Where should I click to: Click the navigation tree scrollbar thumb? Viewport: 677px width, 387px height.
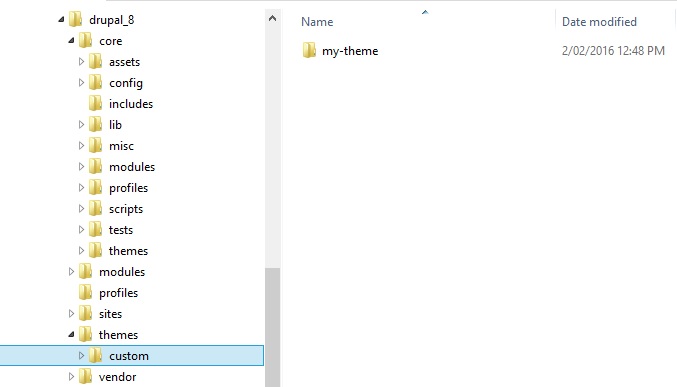click(x=272, y=327)
